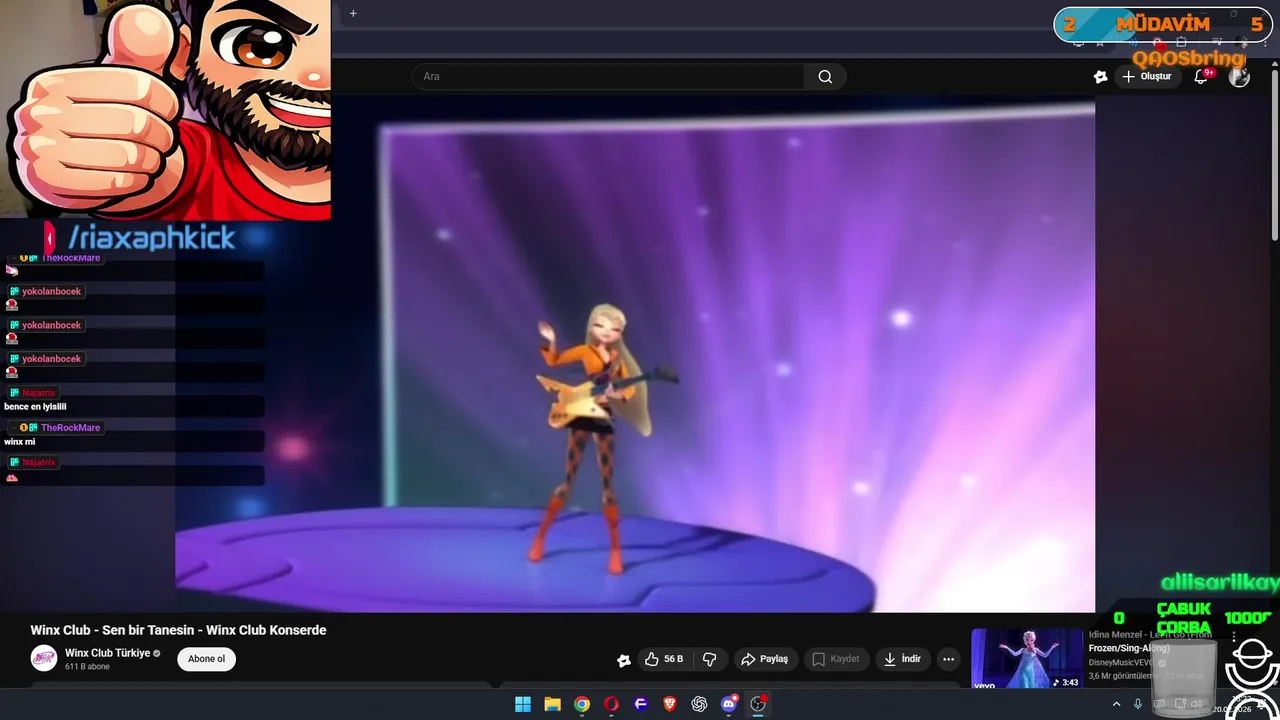Click the Winx Club video player
The width and height of the screenshot is (1280, 720).
[635, 355]
